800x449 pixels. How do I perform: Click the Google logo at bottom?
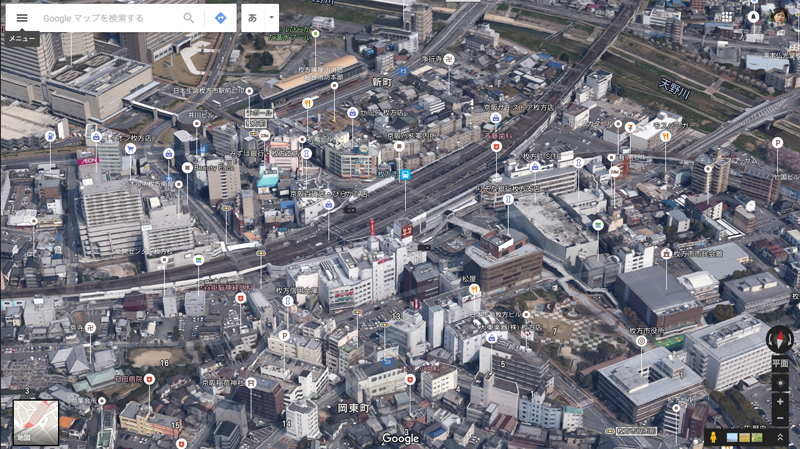point(400,438)
